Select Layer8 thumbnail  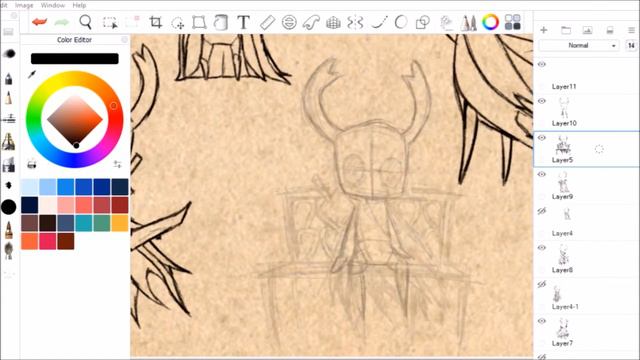564,255
